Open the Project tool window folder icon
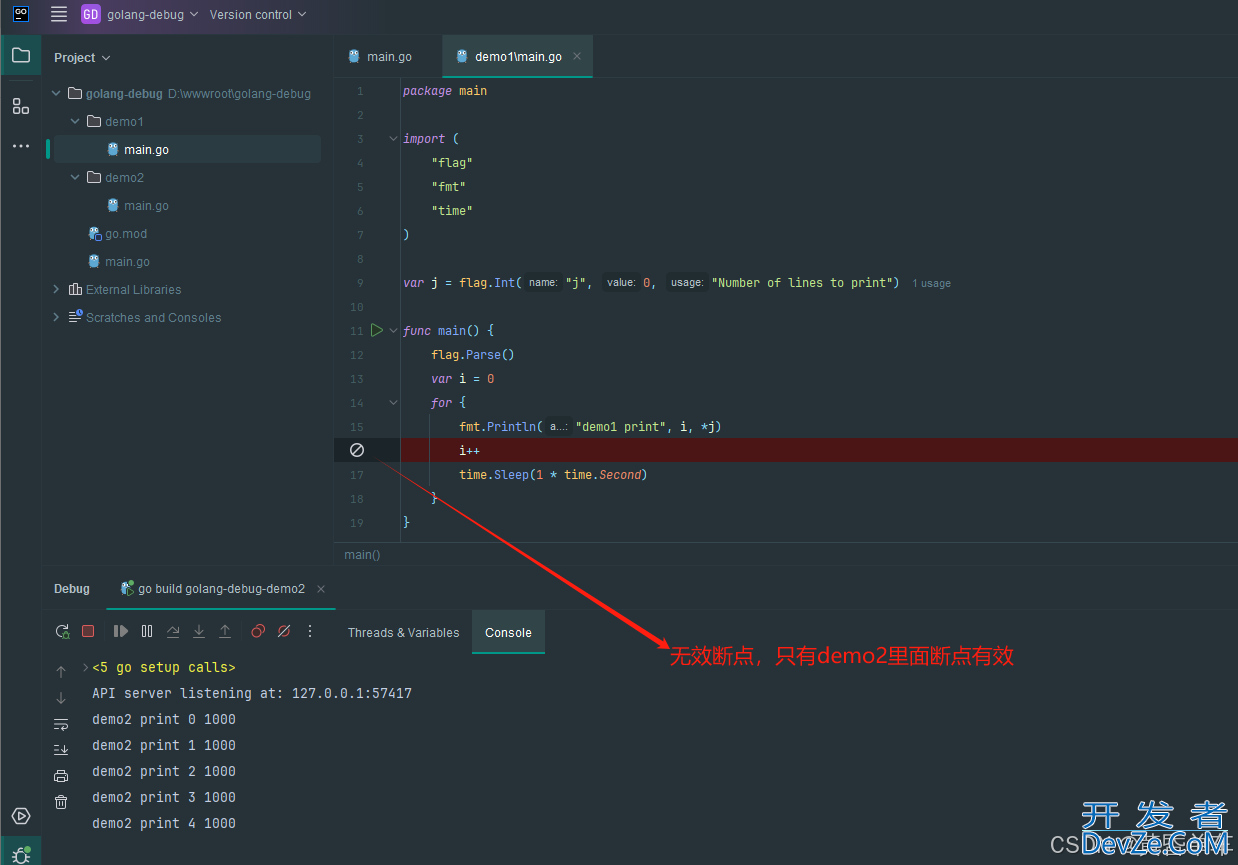The image size is (1238, 865). (21, 55)
